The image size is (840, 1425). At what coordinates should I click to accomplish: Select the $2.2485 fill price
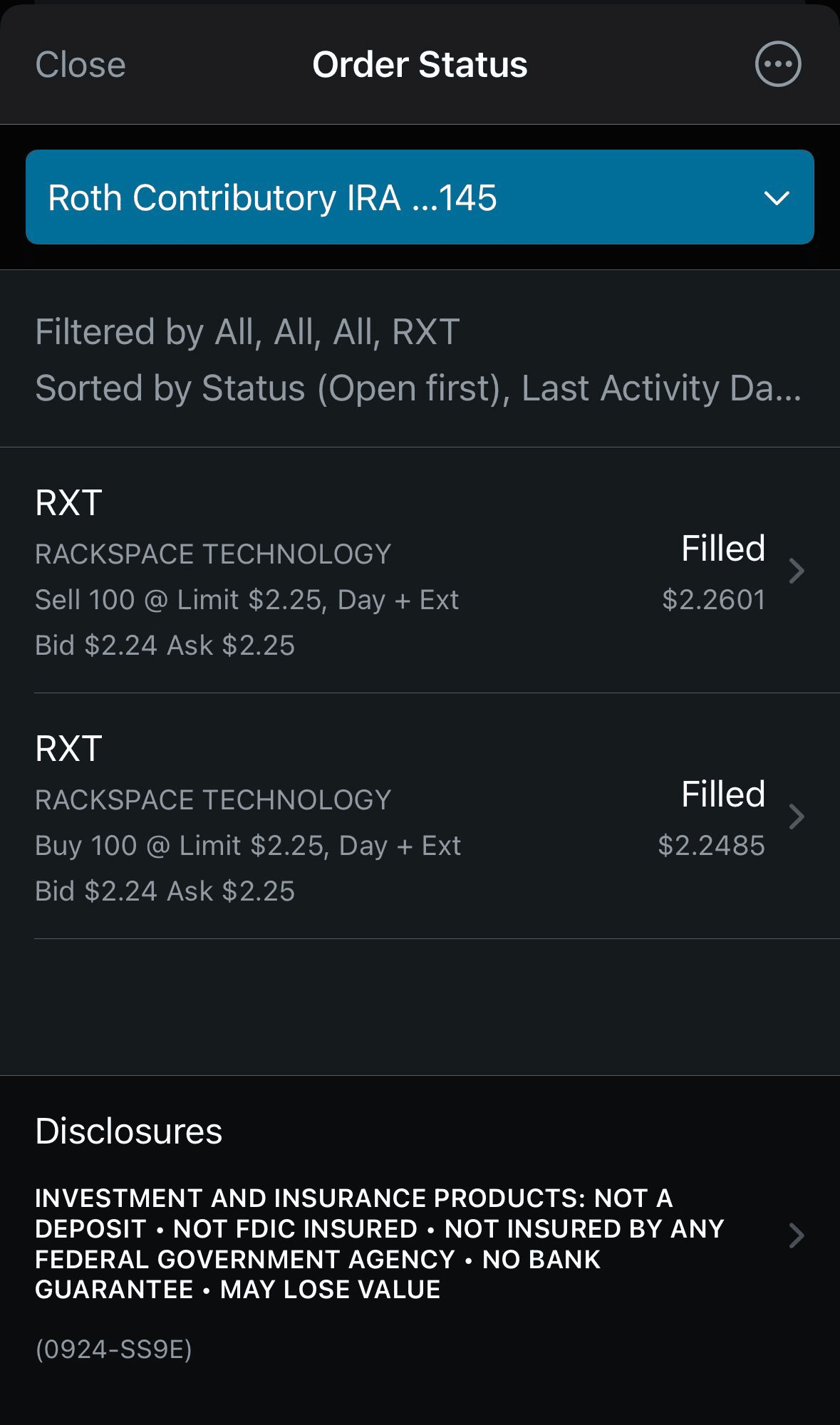pos(711,846)
